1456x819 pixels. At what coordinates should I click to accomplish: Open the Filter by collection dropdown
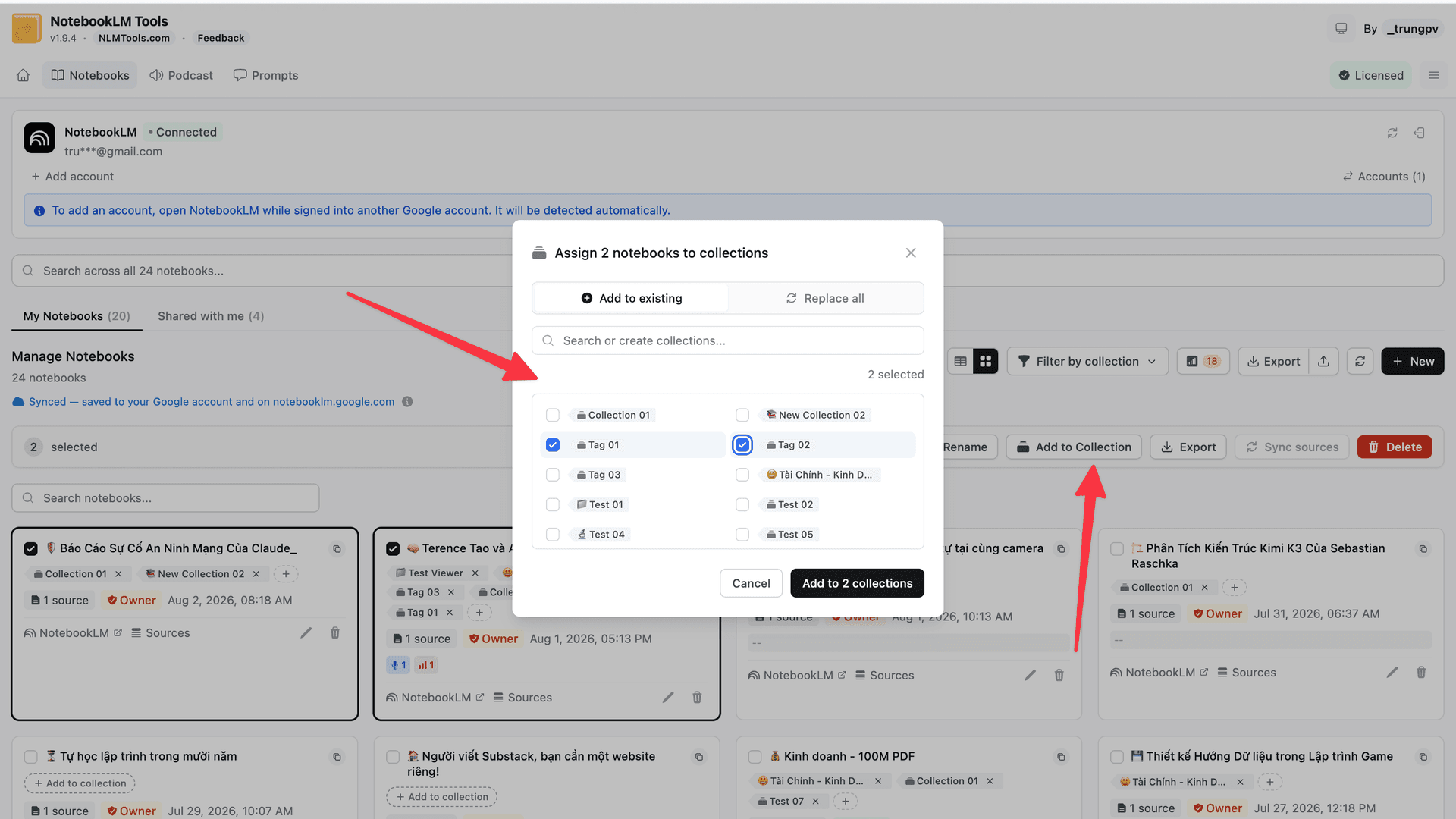pos(1087,362)
